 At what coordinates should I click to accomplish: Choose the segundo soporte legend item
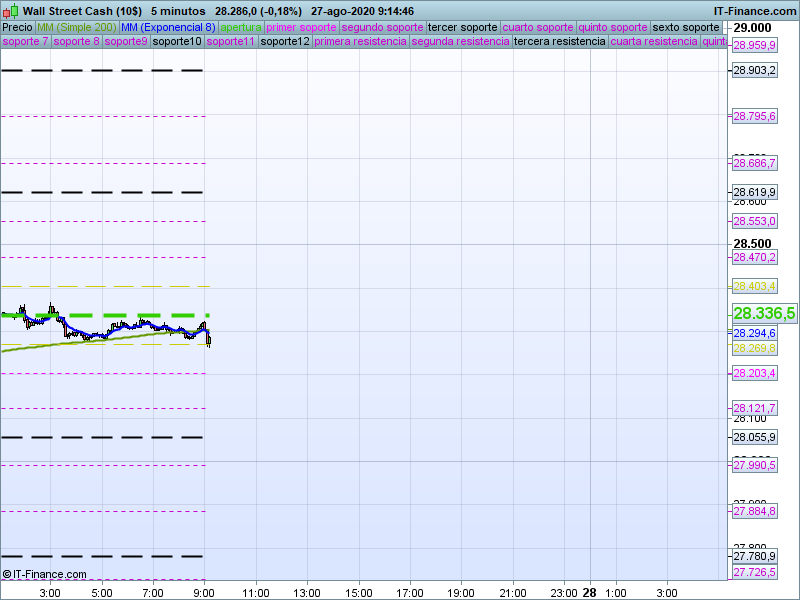coord(382,27)
